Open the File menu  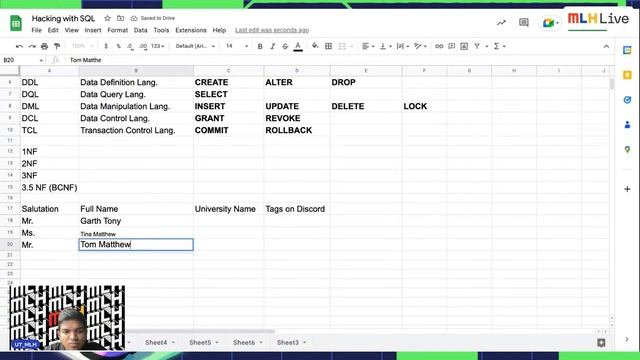[x=36, y=30]
